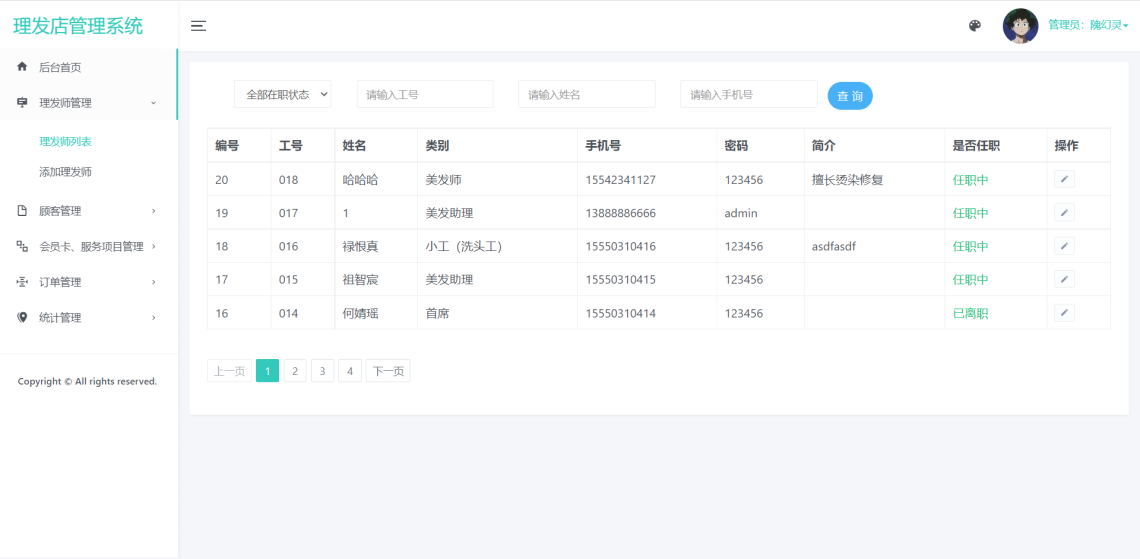Click the 上一页 previous page button

230,371
